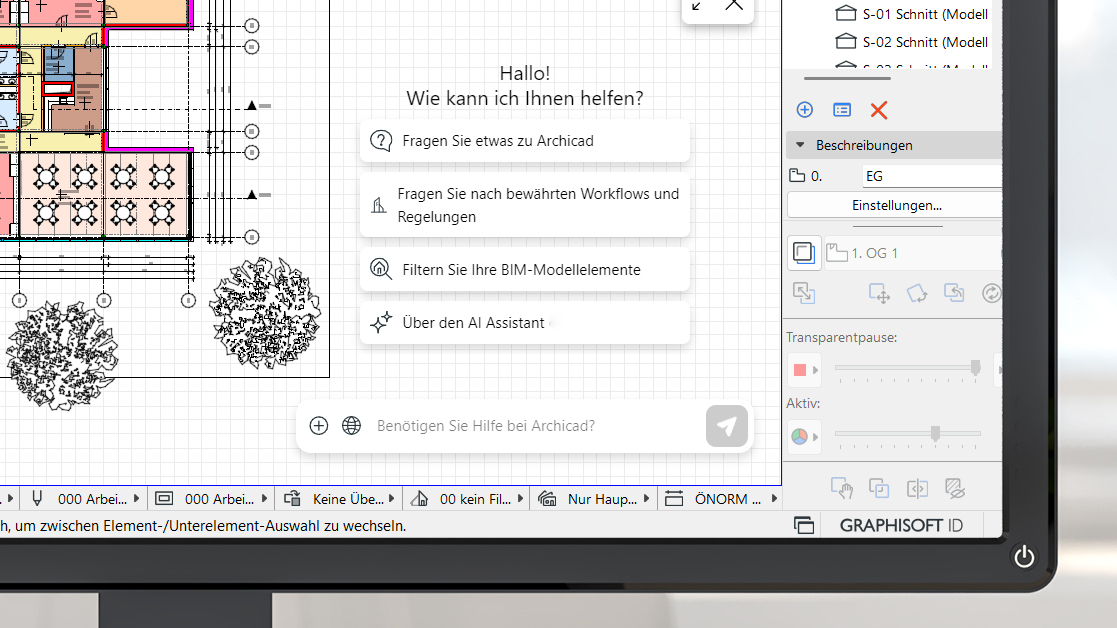The image size is (1117, 628).
Task: Click the monitor power button icon
Action: click(1024, 557)
